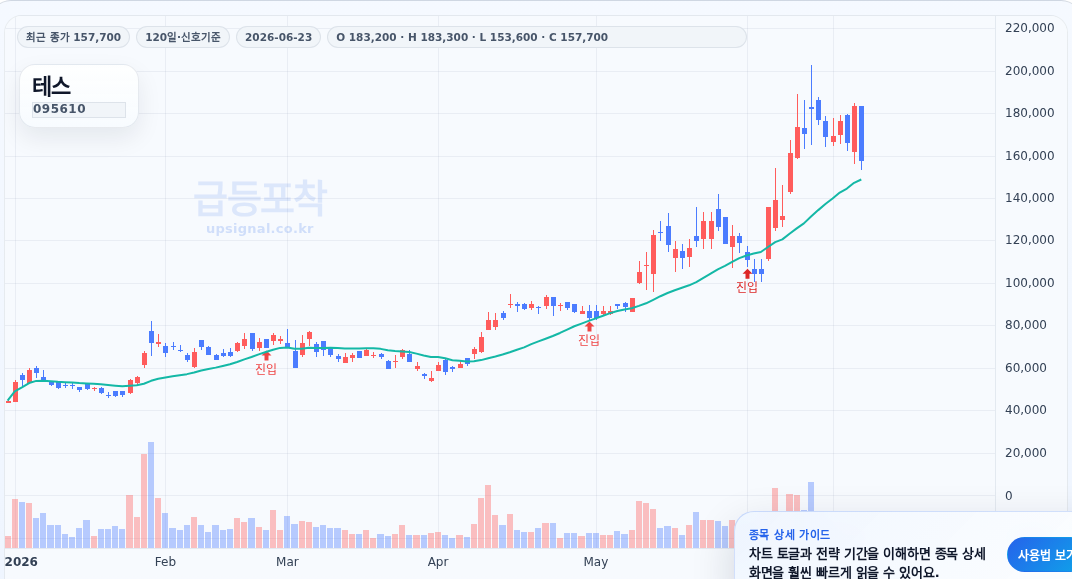This screenshot has height=579, width=1072.
Task: Click the 60,000 price axis label
Action: click(x=1026, y=368)
